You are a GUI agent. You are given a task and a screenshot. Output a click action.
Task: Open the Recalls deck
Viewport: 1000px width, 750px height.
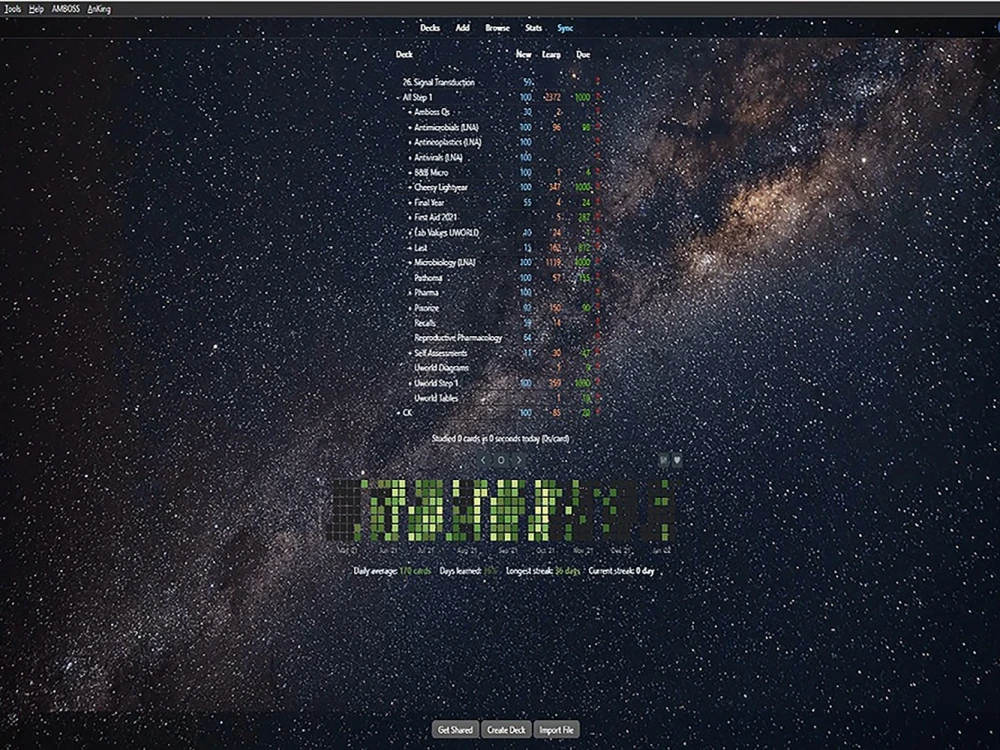[x=425, y=323]
